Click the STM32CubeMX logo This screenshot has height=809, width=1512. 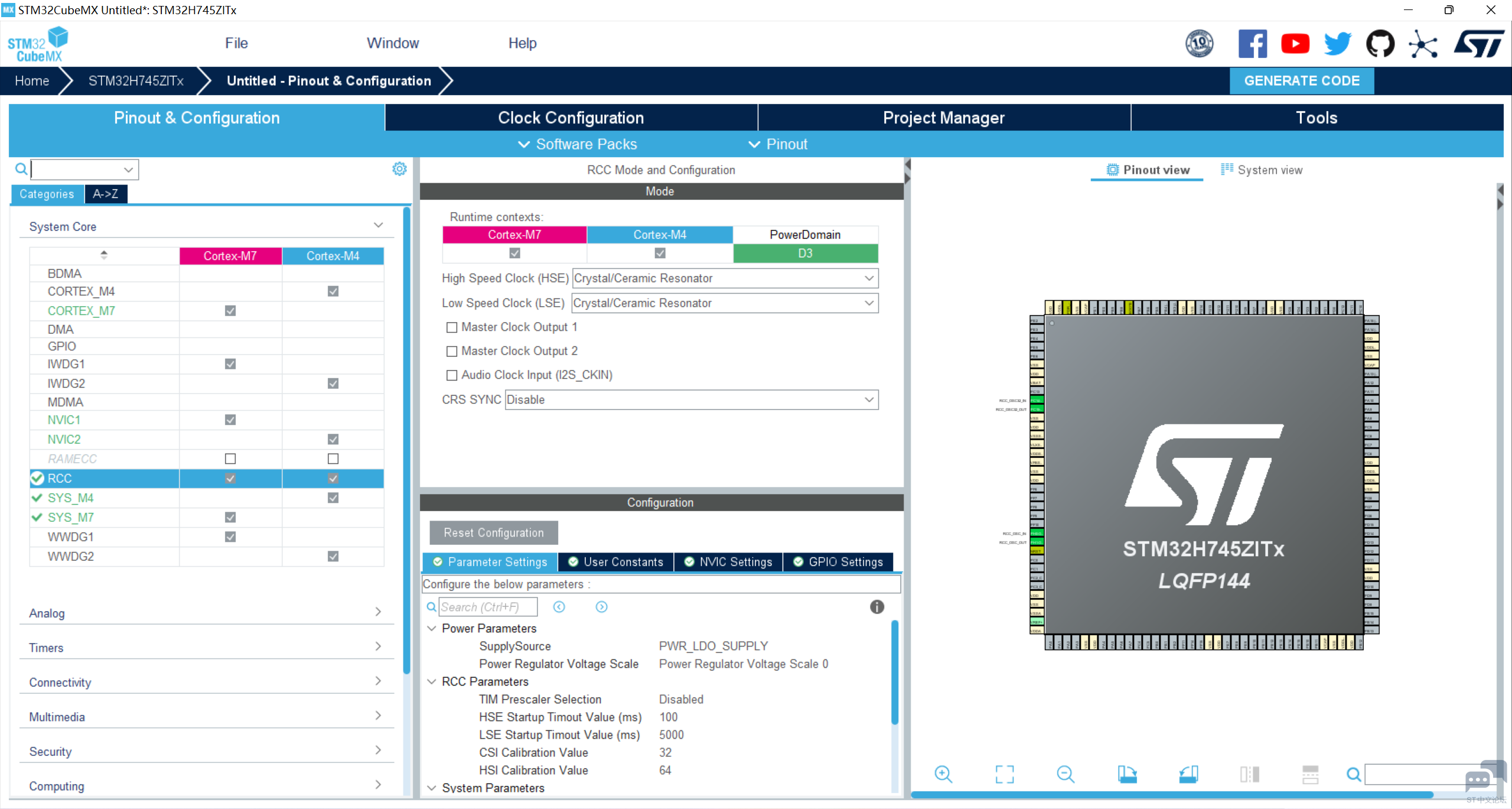click(x=38, y=44)
